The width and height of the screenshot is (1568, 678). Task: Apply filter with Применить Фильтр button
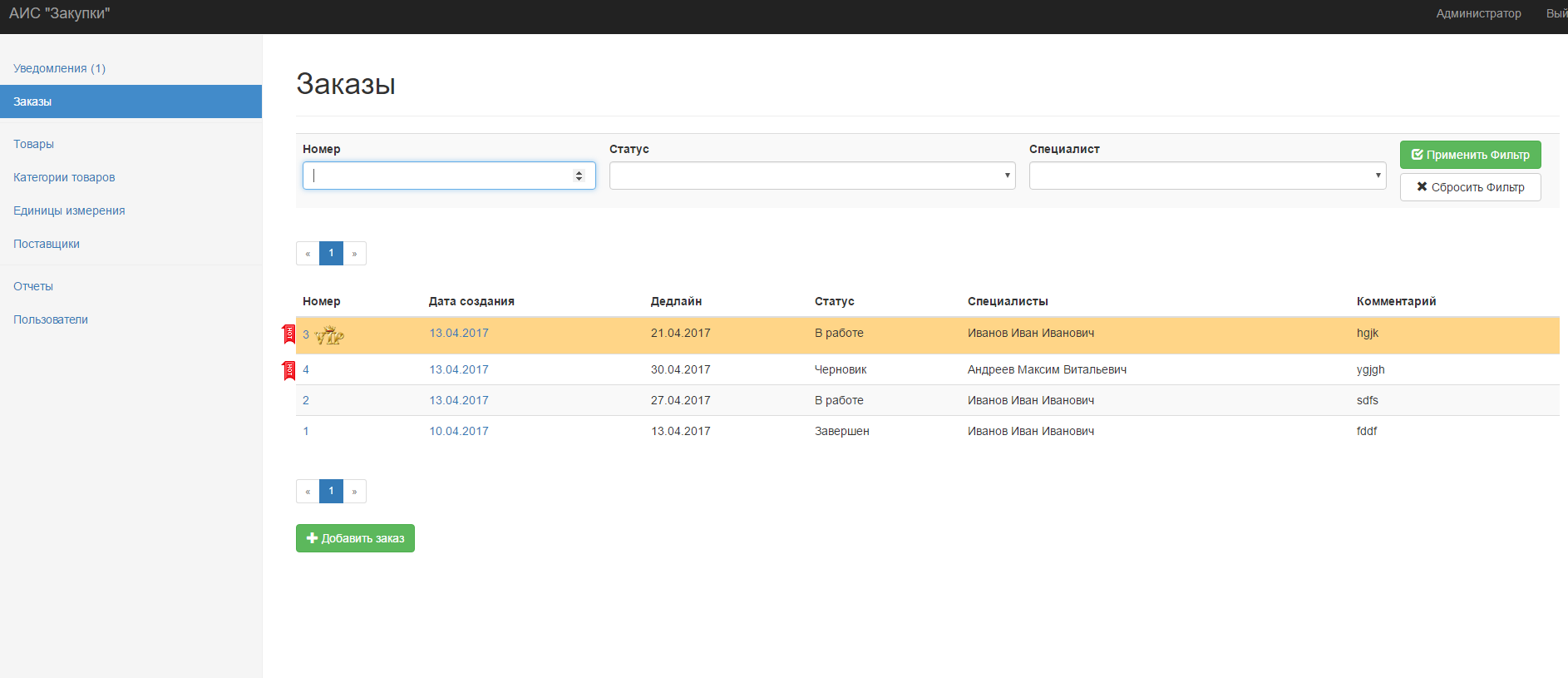pyautogui.click(x=1470, y=155)
